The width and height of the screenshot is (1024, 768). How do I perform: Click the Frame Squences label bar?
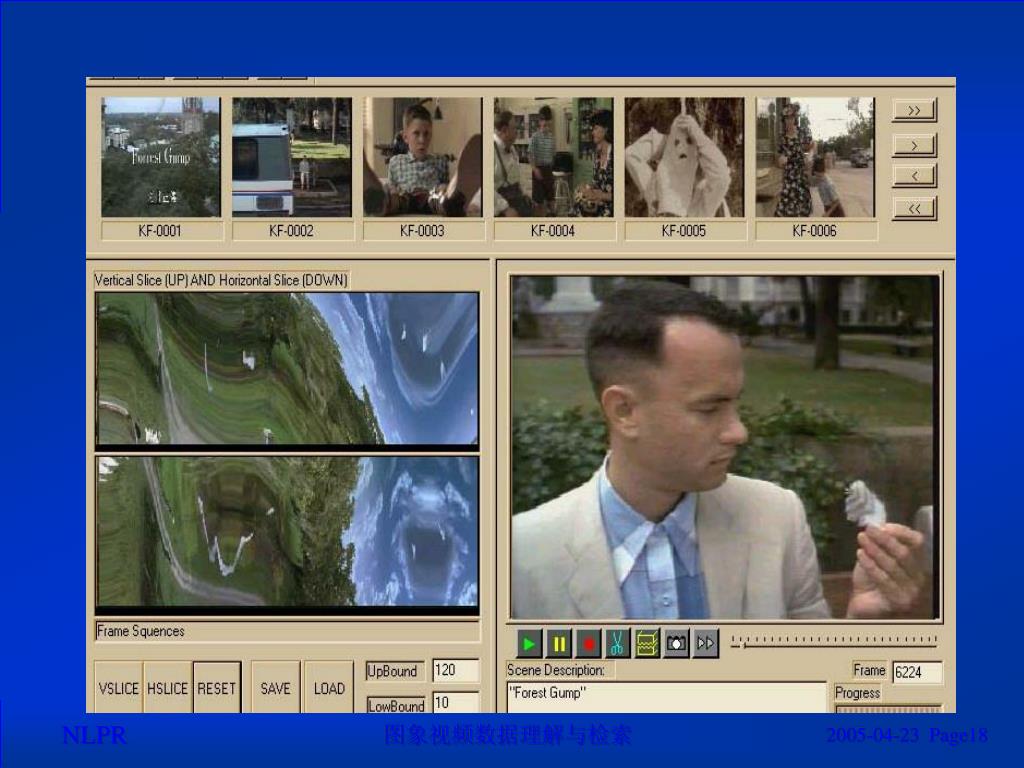click(287, 632)
